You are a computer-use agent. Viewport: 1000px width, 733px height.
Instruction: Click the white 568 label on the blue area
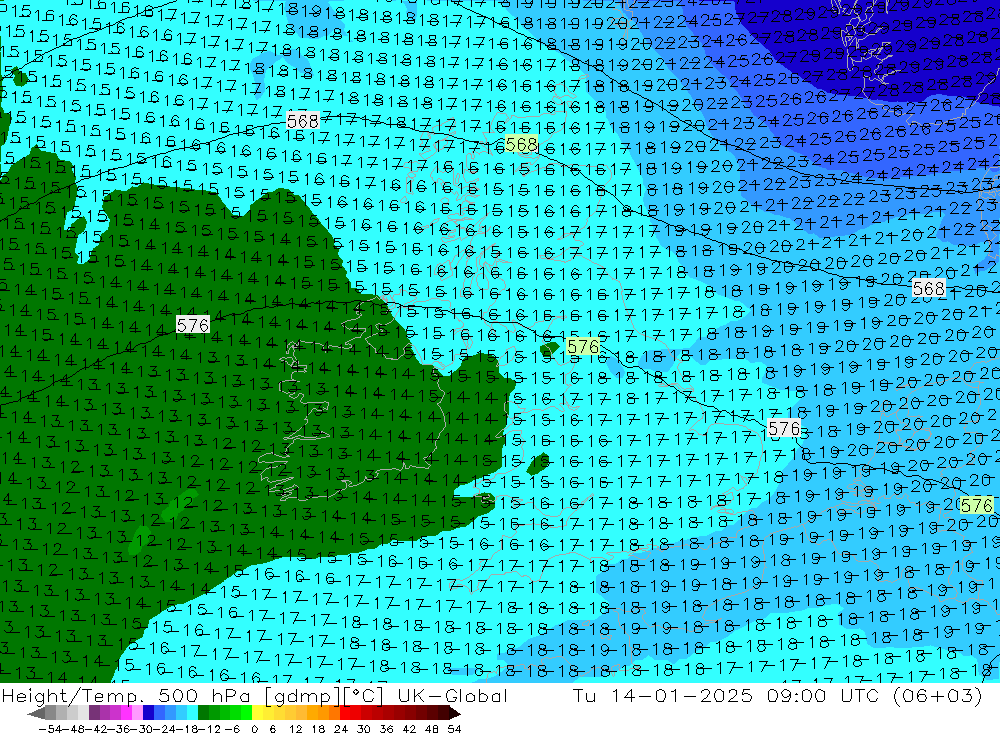pyautogui.click(x=929, y=288)
